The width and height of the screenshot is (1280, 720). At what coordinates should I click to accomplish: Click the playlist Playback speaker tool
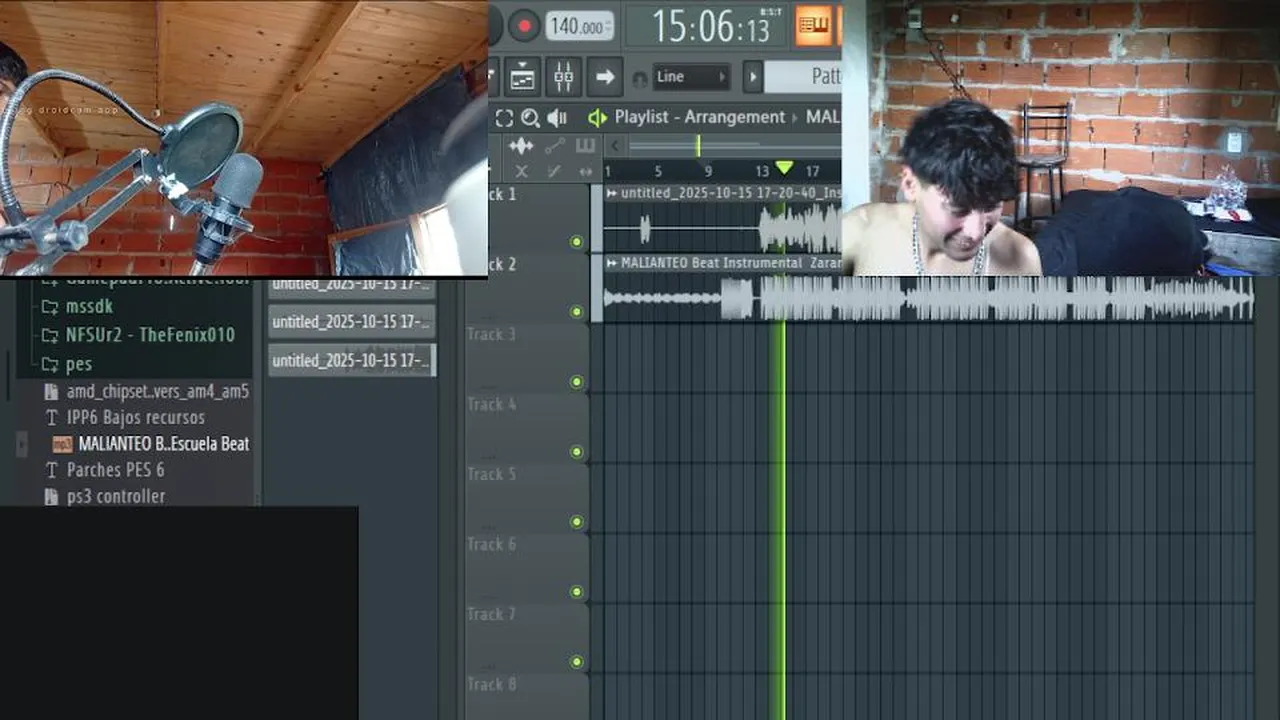coord(557,118)
